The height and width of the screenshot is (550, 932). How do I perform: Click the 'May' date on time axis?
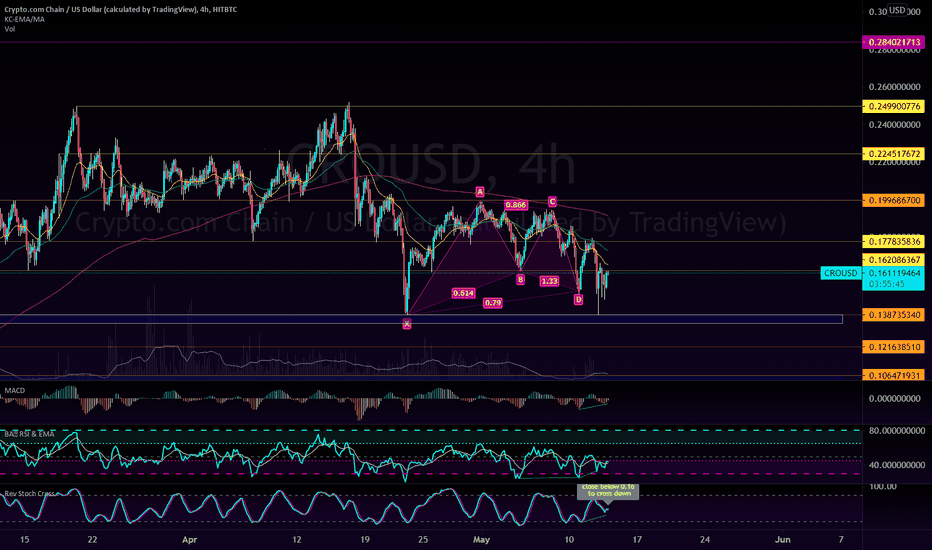[x=481, y=540]
